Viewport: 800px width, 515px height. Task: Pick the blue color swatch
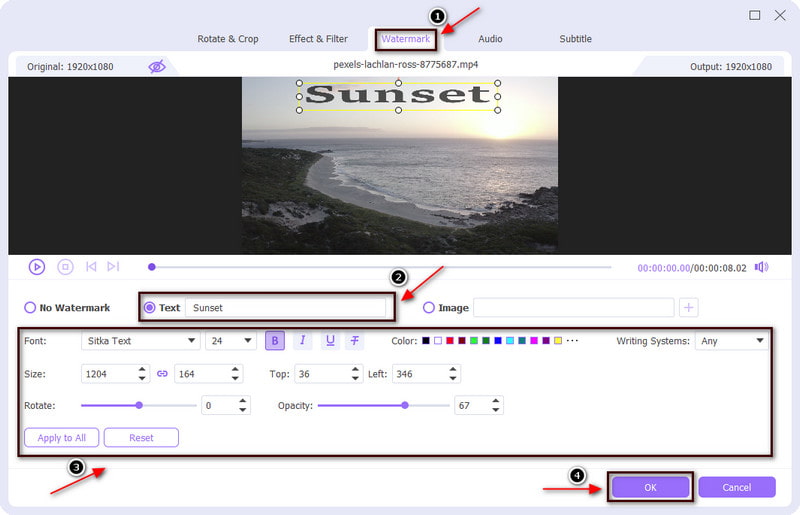pyautogui.click(x=498, y=340)
